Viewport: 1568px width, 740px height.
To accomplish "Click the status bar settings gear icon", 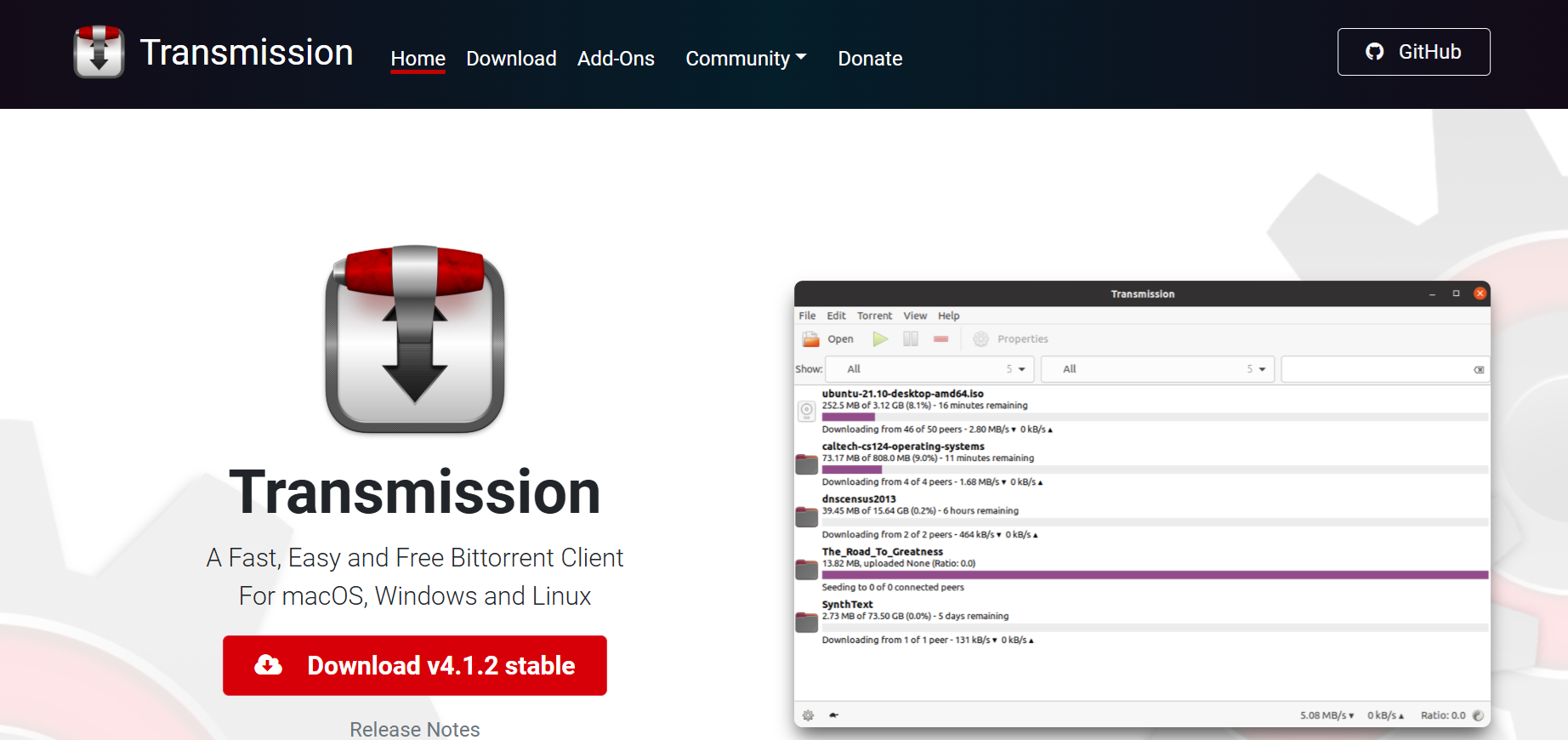I will [x=809, y=715].
